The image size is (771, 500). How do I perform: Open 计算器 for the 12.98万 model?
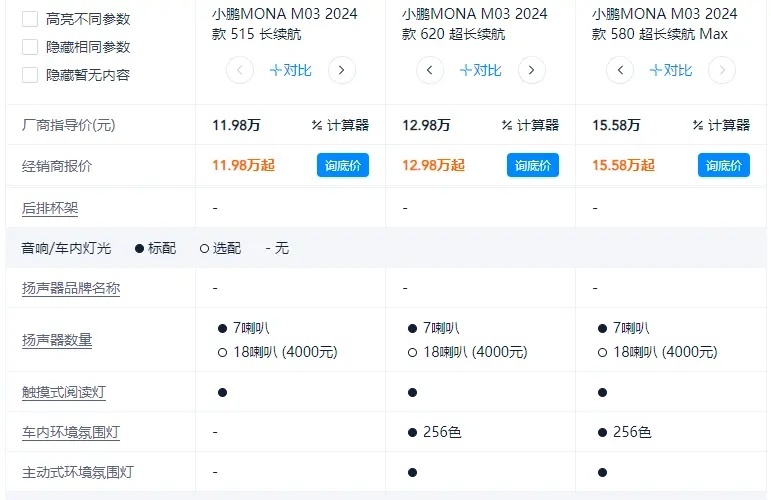[531, 125]
